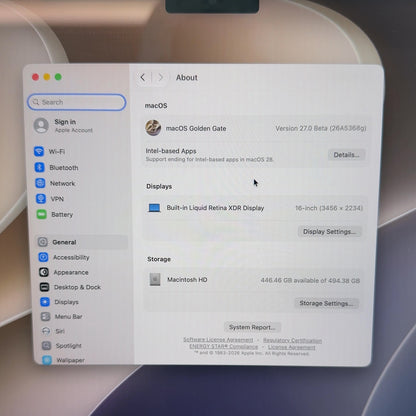The width and height of the screenshot is (416, 416).
Task: Open Bluetooth settings pane
Action: pos(80,167)
